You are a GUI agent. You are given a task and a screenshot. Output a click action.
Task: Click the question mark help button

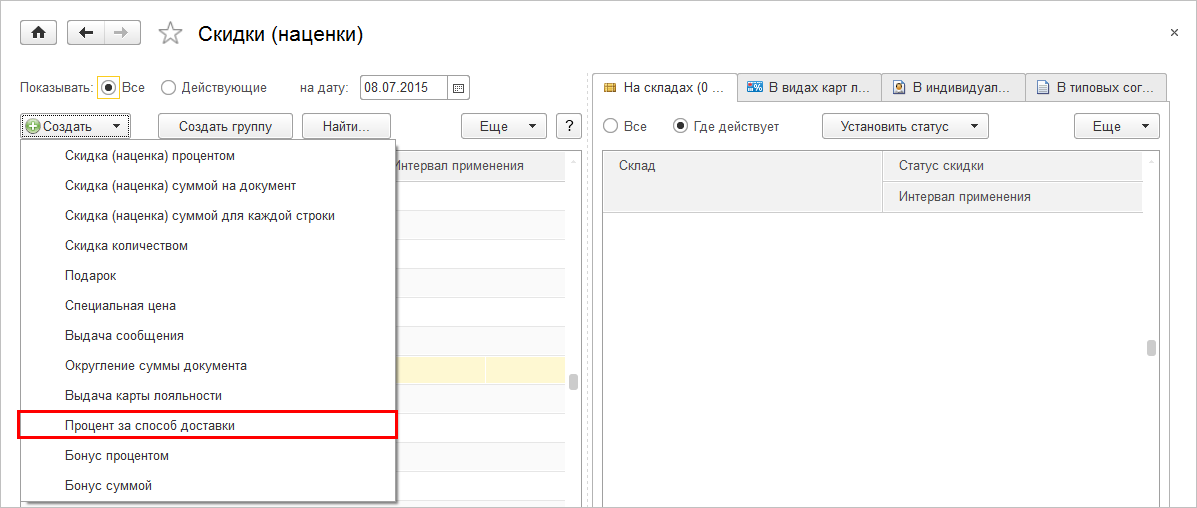[569, 126]
